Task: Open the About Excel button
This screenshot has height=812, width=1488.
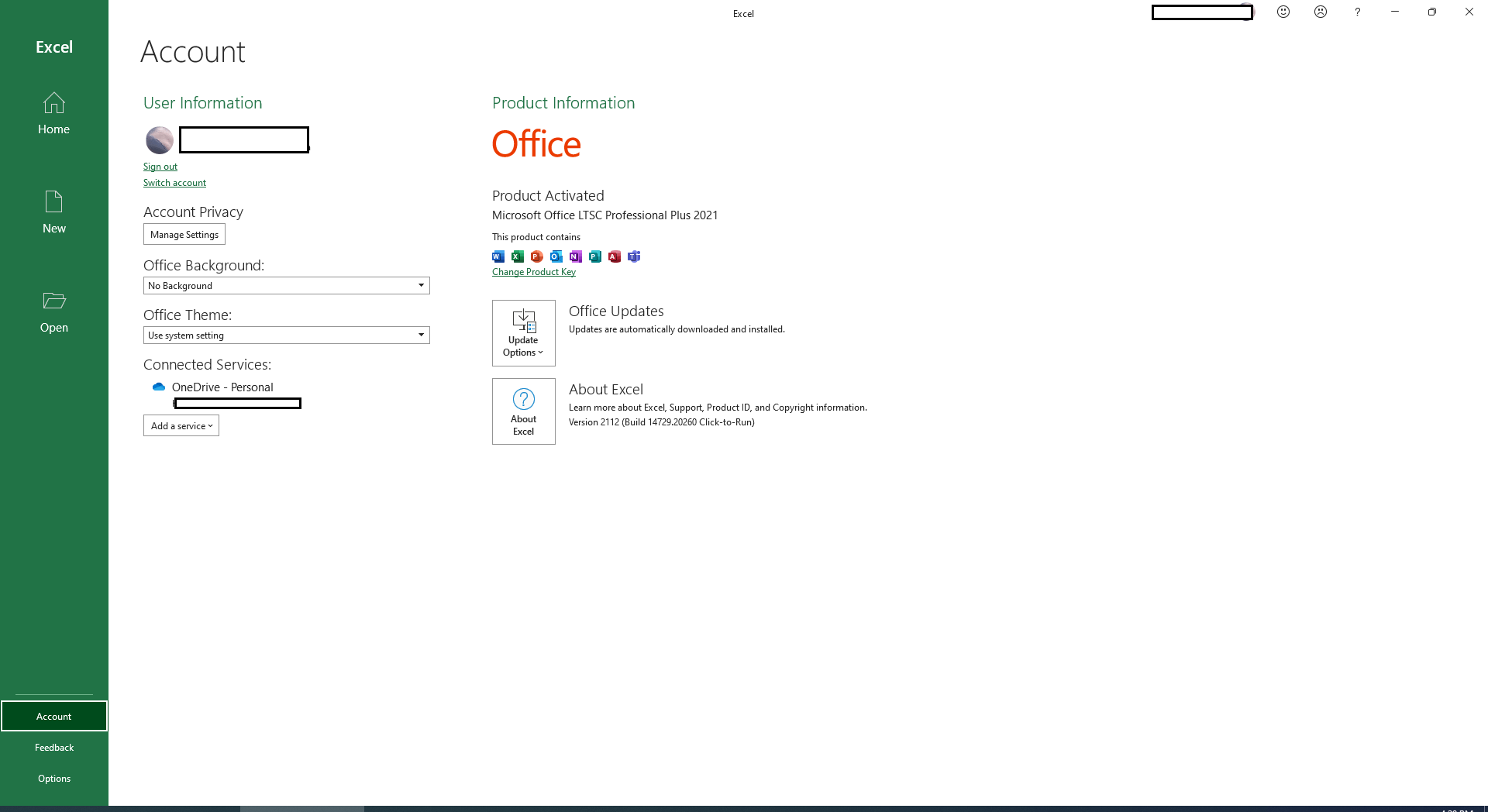Action: point(524,411)
